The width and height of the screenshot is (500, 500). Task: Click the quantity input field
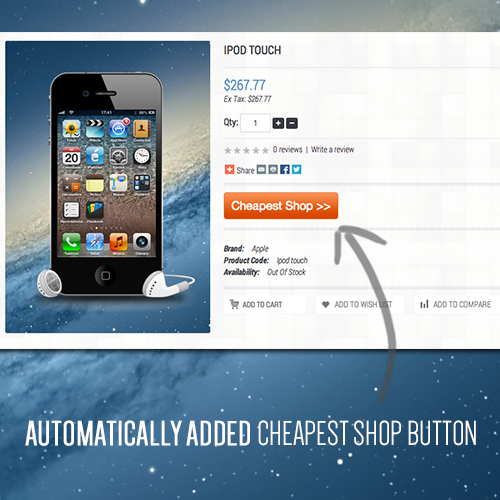[x=255, y=123]
